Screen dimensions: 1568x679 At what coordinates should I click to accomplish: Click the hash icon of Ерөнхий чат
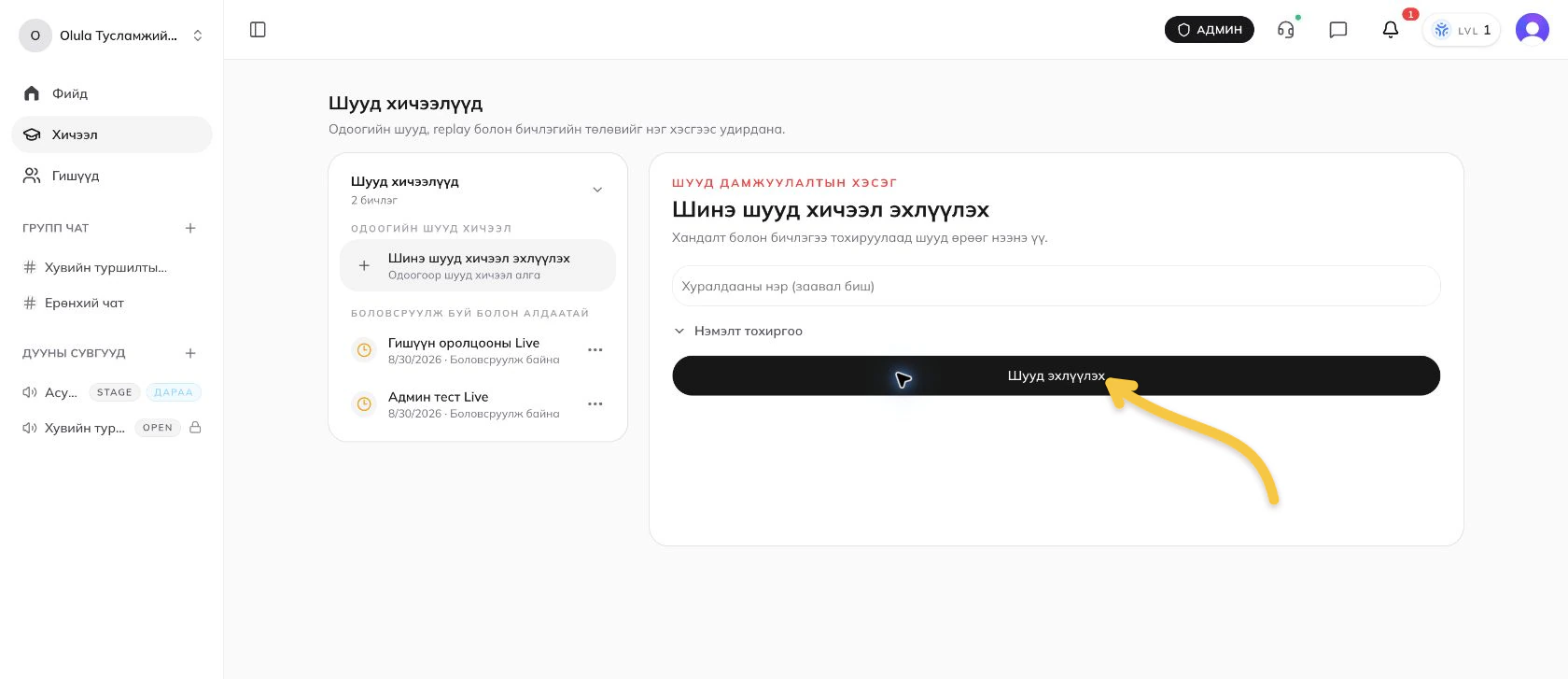pyautogui.click(x=30, y=303)
